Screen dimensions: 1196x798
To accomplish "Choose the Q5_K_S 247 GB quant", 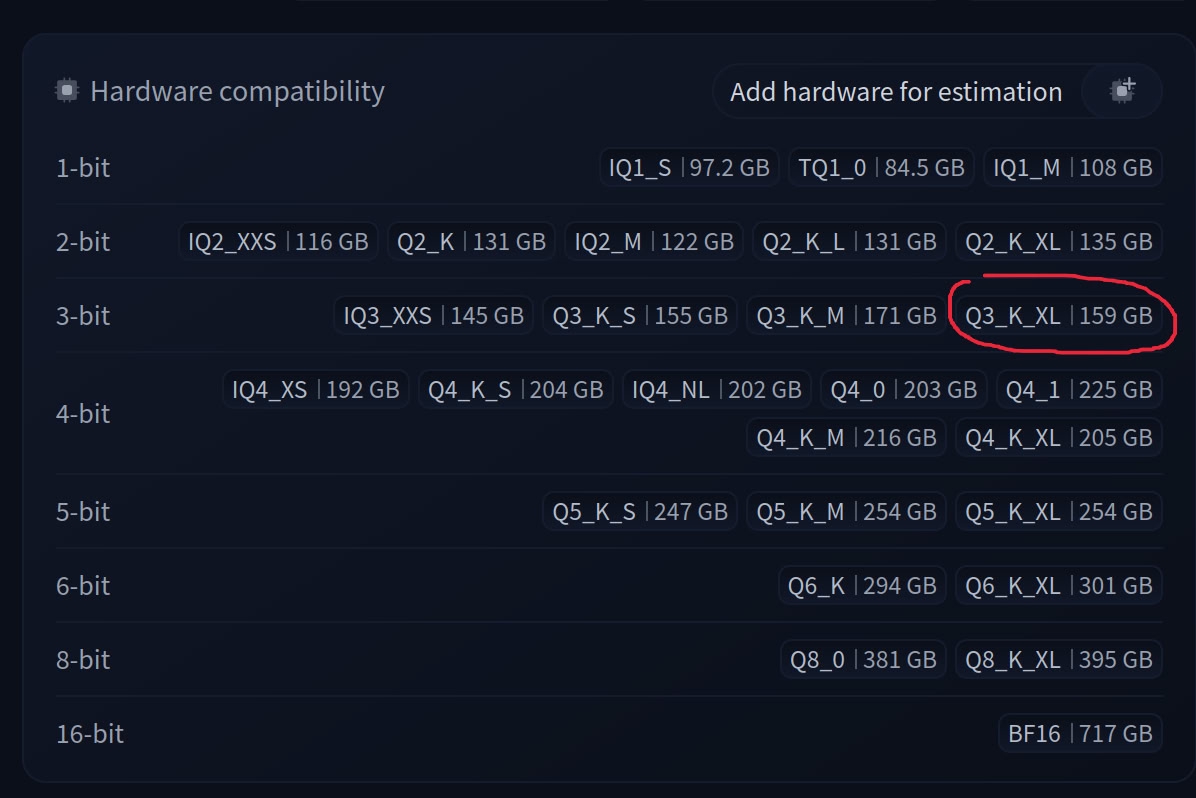I will click(640, 511).
